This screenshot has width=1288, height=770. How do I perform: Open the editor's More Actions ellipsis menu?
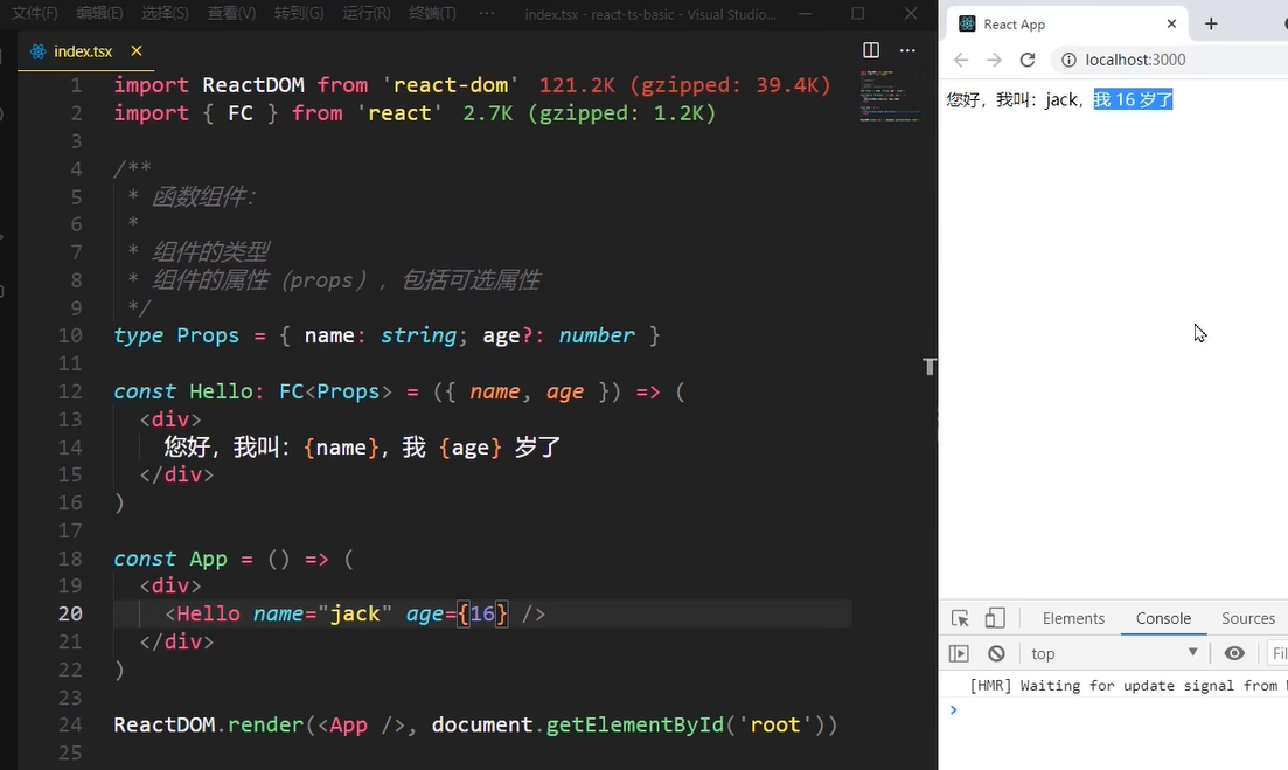[x=907, y=50]
